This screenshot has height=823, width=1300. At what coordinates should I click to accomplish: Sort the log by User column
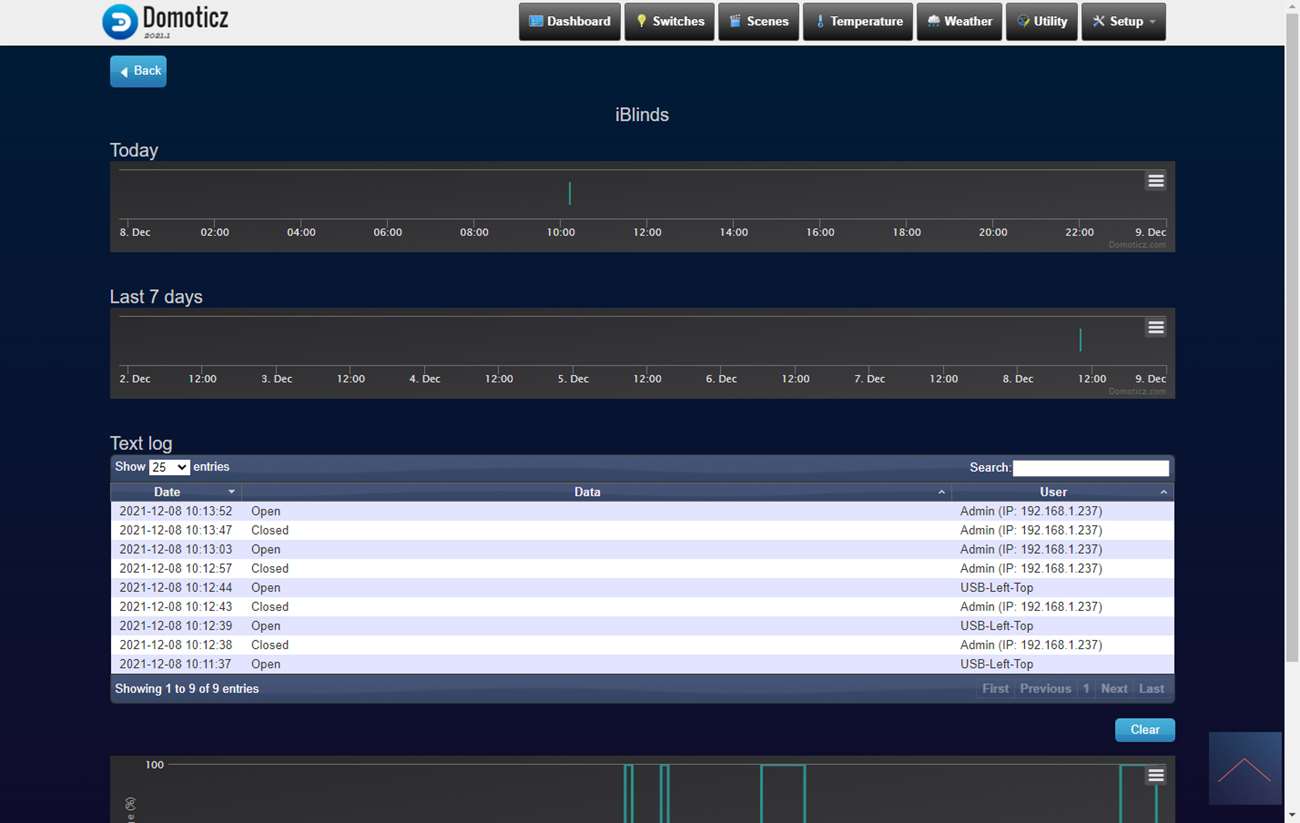[x=1053, y=492]
